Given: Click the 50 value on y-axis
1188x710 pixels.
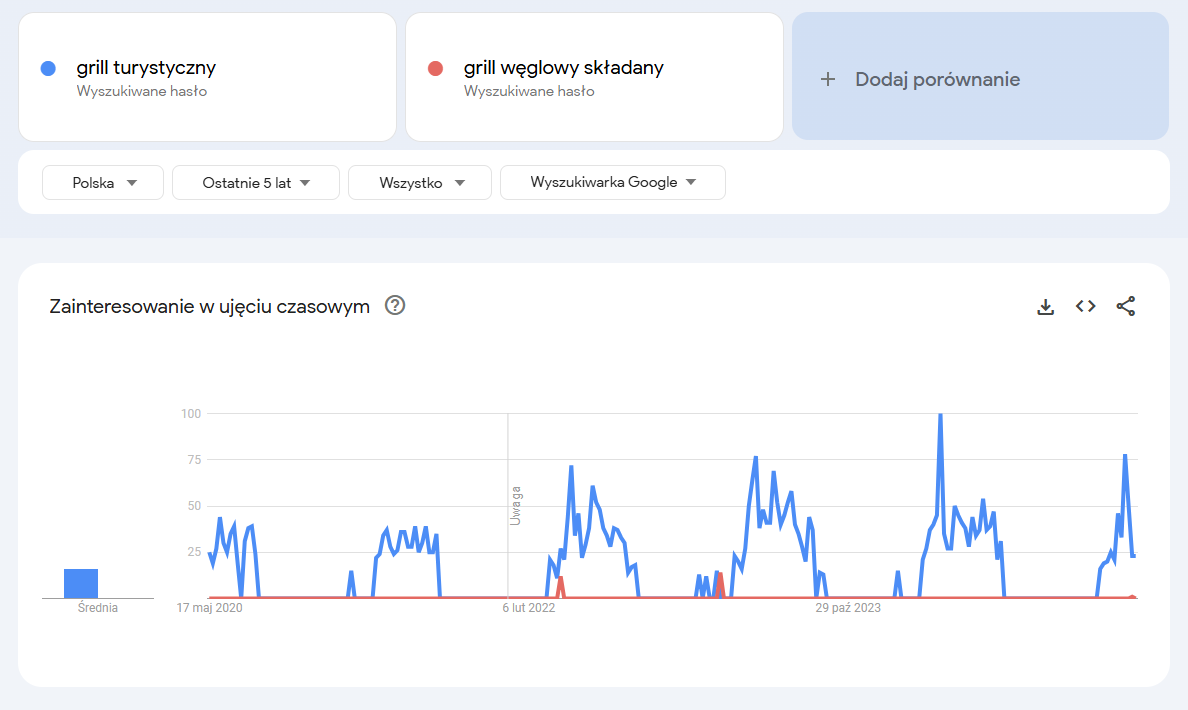Looking at the screenshot, I should pos(194,506).
